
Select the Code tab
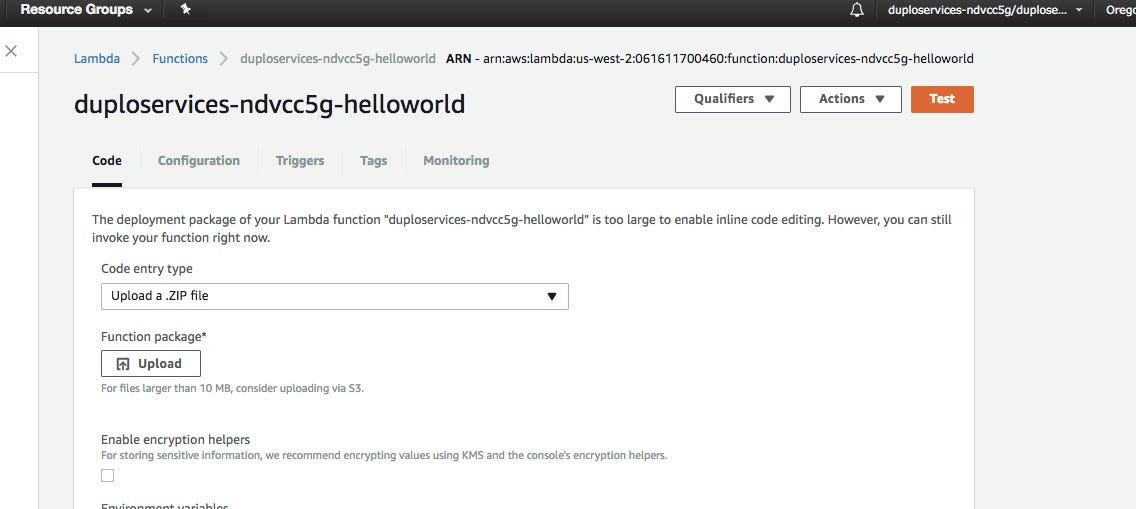click(107, 160)
